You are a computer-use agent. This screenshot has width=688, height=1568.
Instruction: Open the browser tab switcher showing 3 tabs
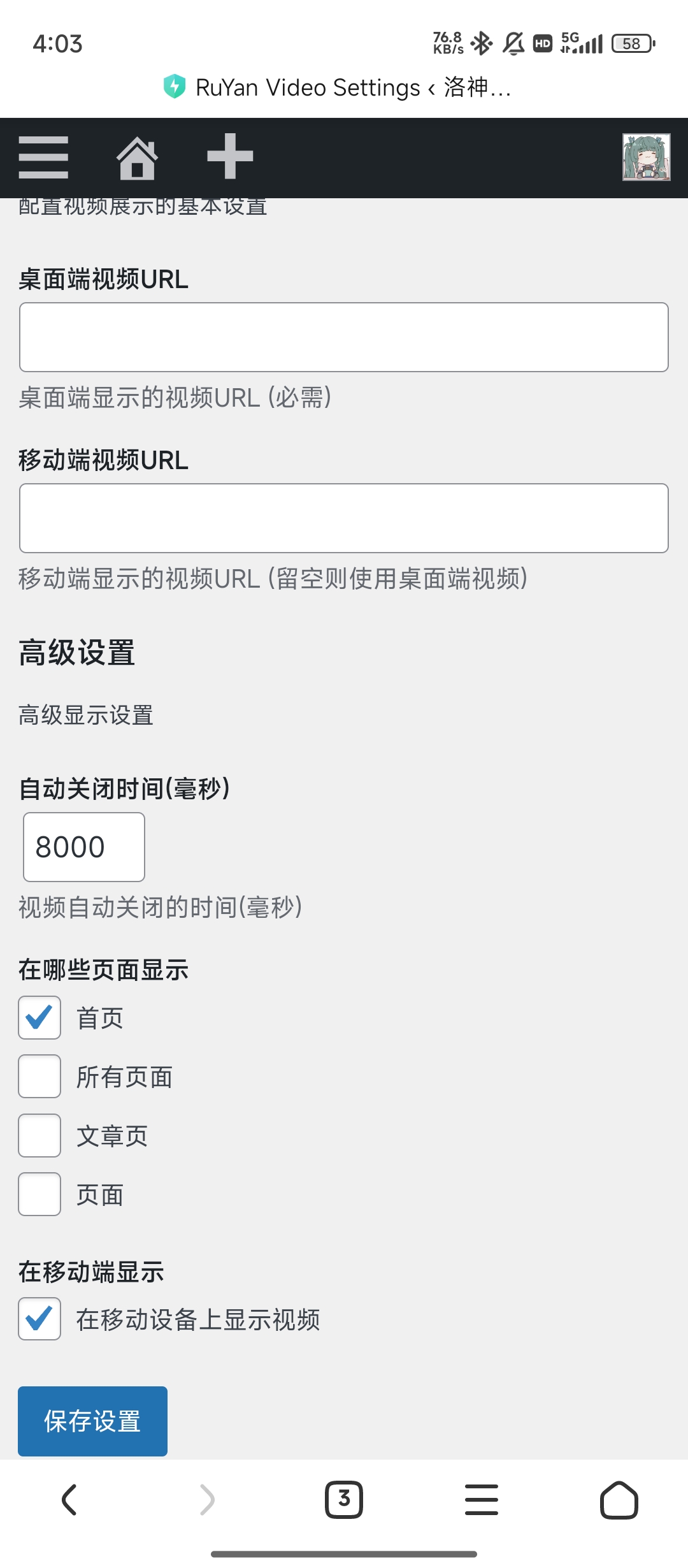pyautogui.click(x=343, y=1499)
